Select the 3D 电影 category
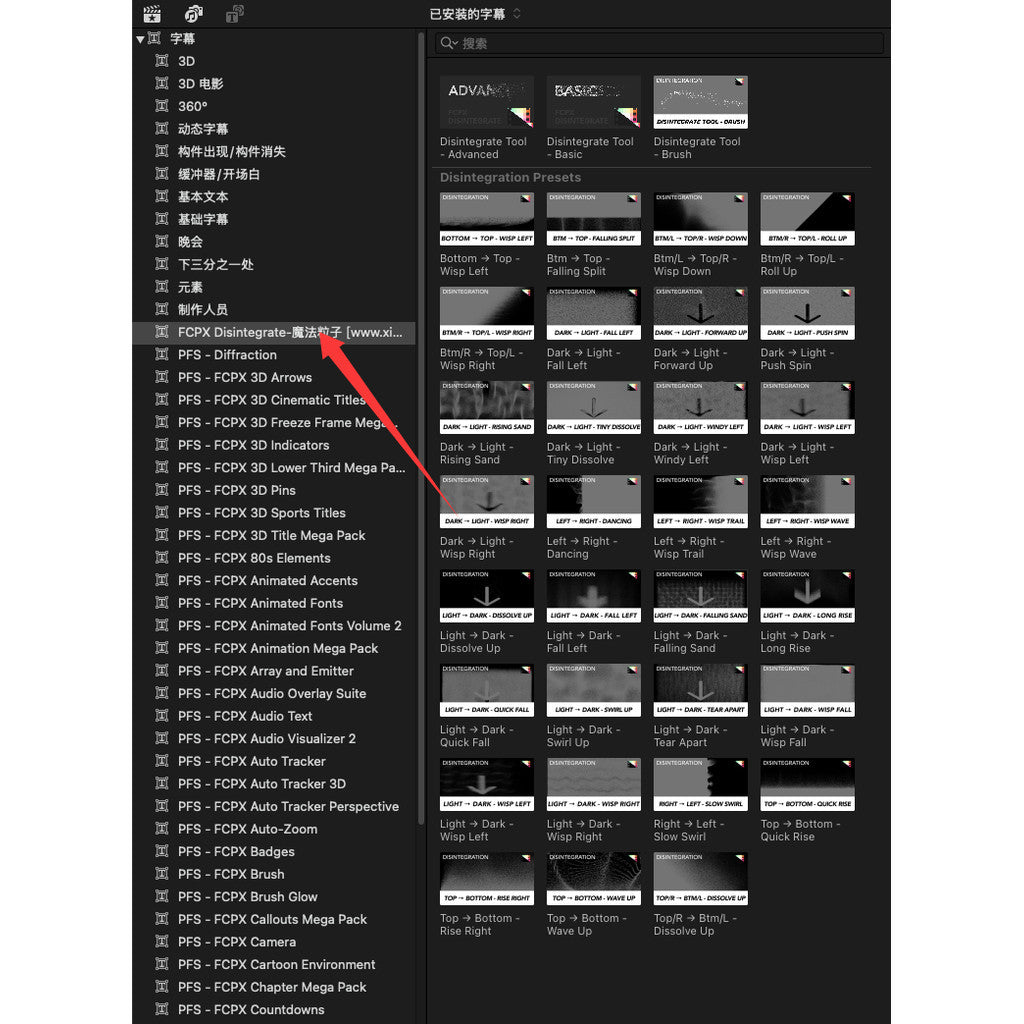Image resolution: width=1024 pixels, height=1024 pixels. [274, 84]
